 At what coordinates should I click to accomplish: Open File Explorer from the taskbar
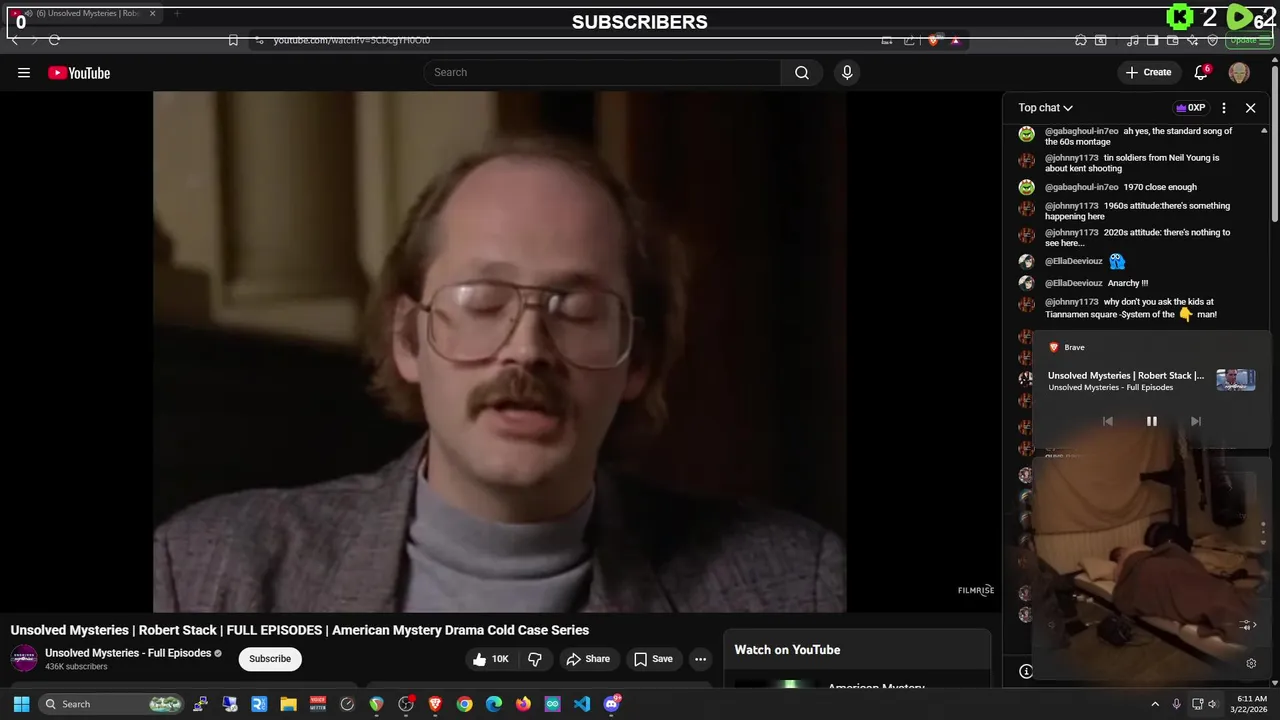tap(288, 704)
